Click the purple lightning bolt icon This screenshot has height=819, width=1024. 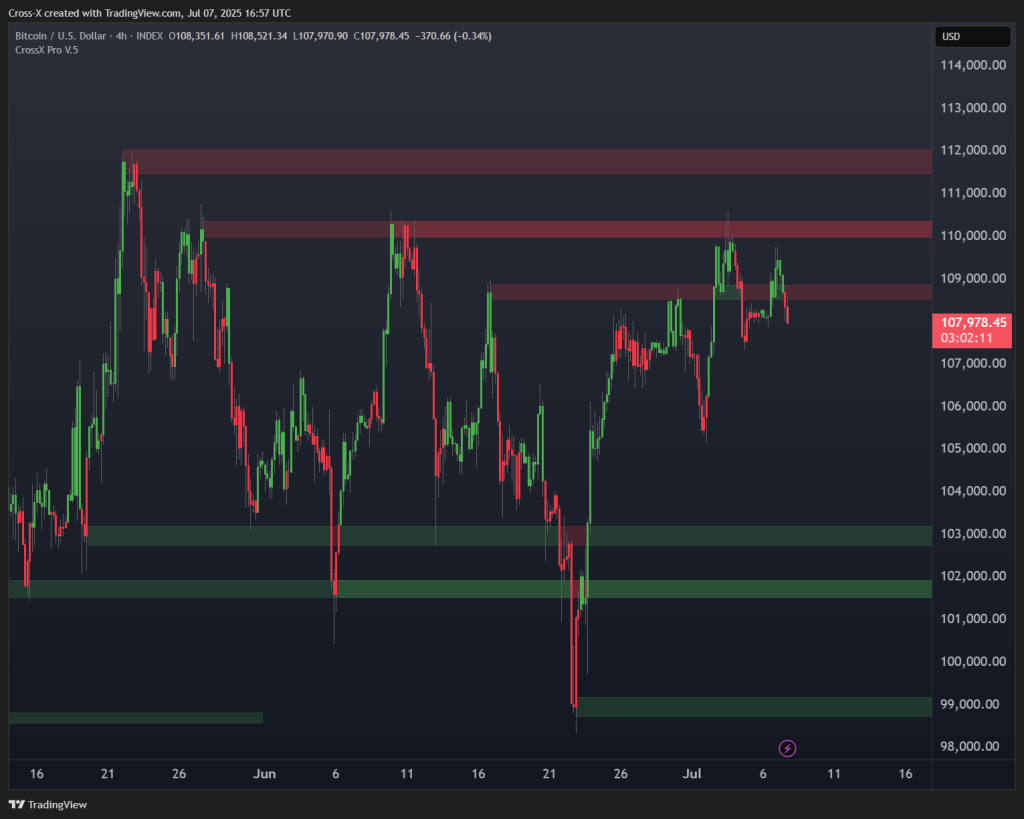pos(787,747)
